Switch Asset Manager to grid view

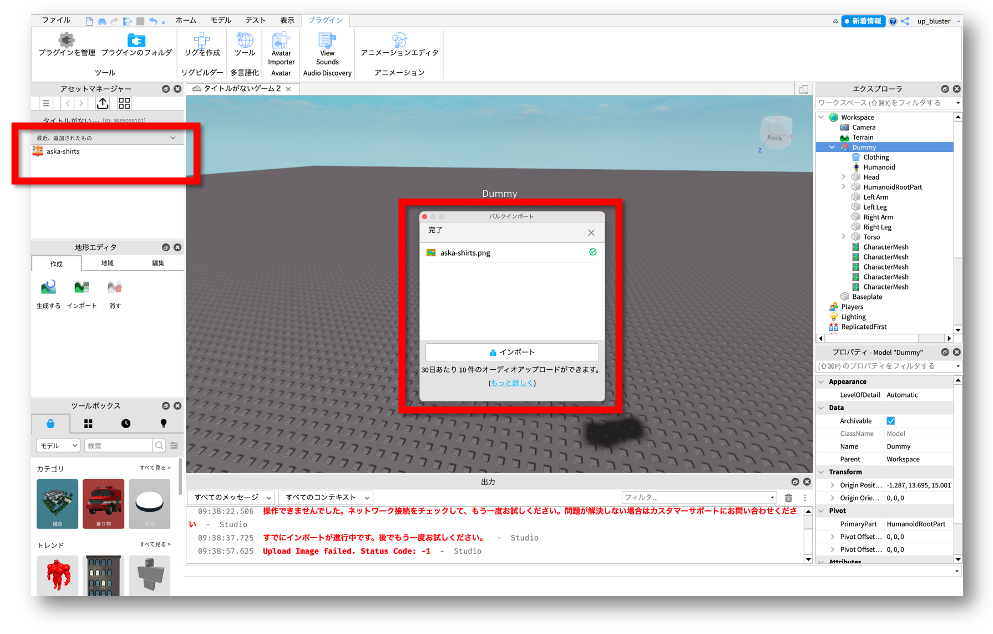point(124,103)
